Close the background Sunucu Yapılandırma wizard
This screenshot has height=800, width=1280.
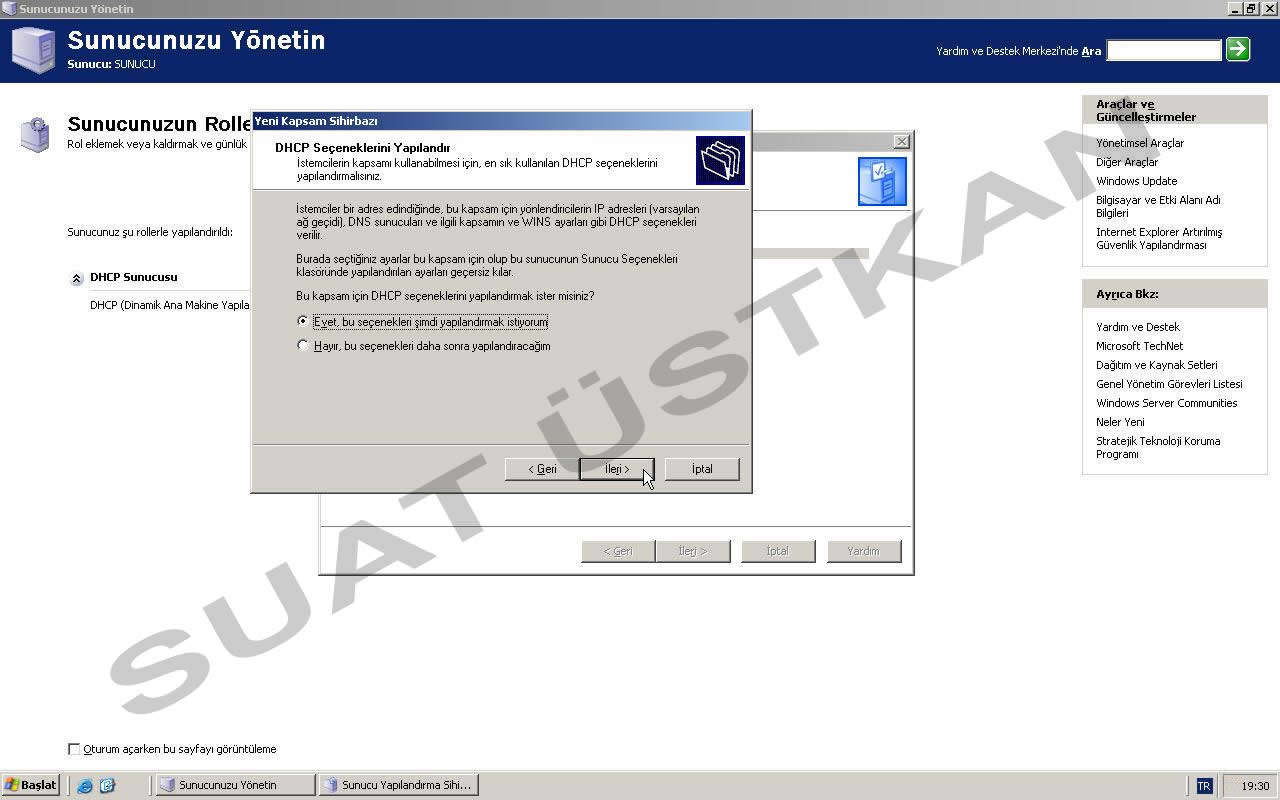point(901,142)
